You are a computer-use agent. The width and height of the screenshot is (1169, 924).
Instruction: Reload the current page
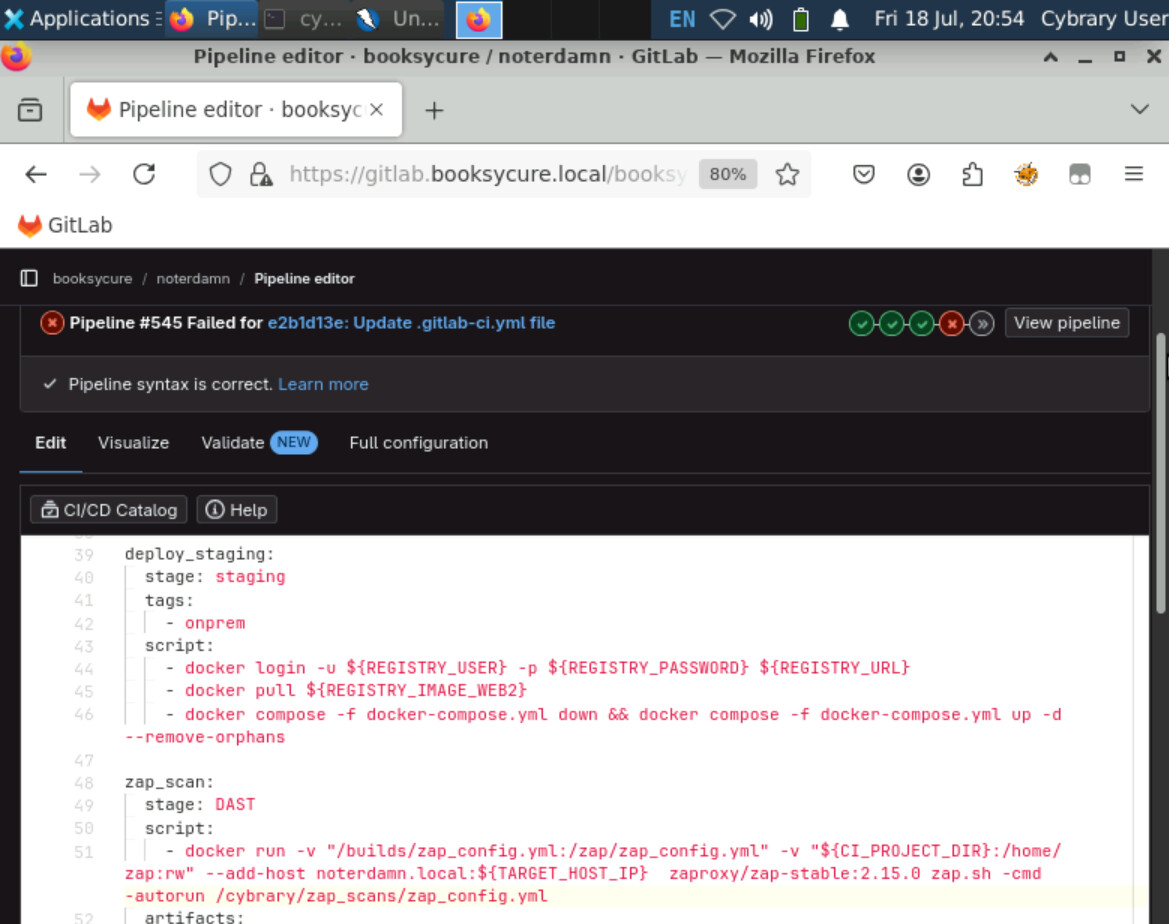point(144,175)
